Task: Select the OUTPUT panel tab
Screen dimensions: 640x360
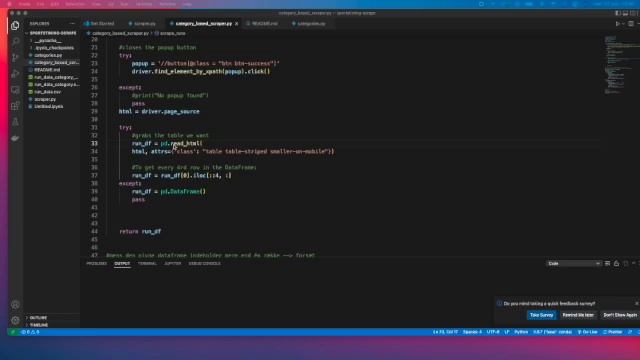Action: click(122, 264)
